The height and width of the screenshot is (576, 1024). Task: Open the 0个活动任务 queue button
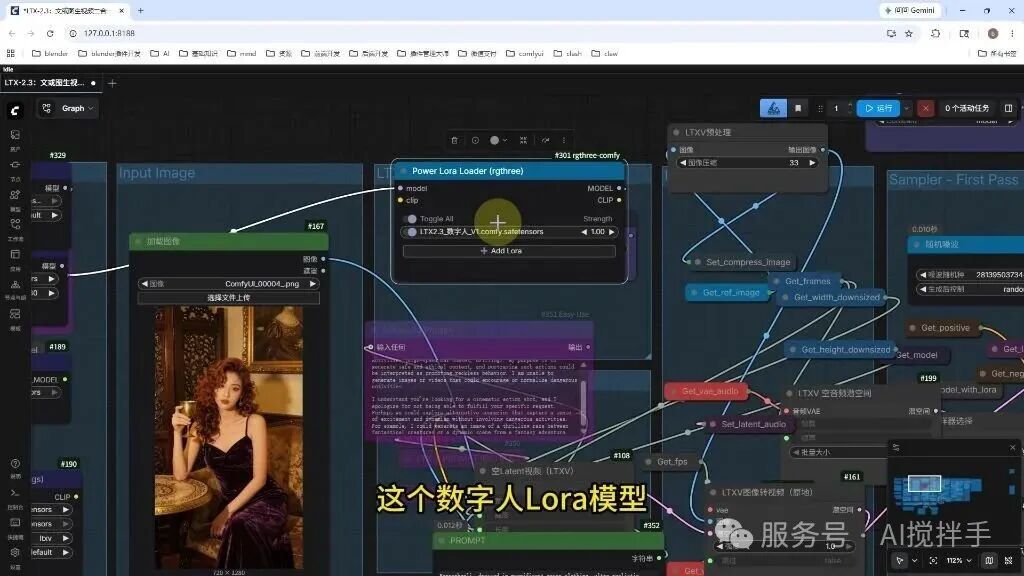(x=967, y=108)
